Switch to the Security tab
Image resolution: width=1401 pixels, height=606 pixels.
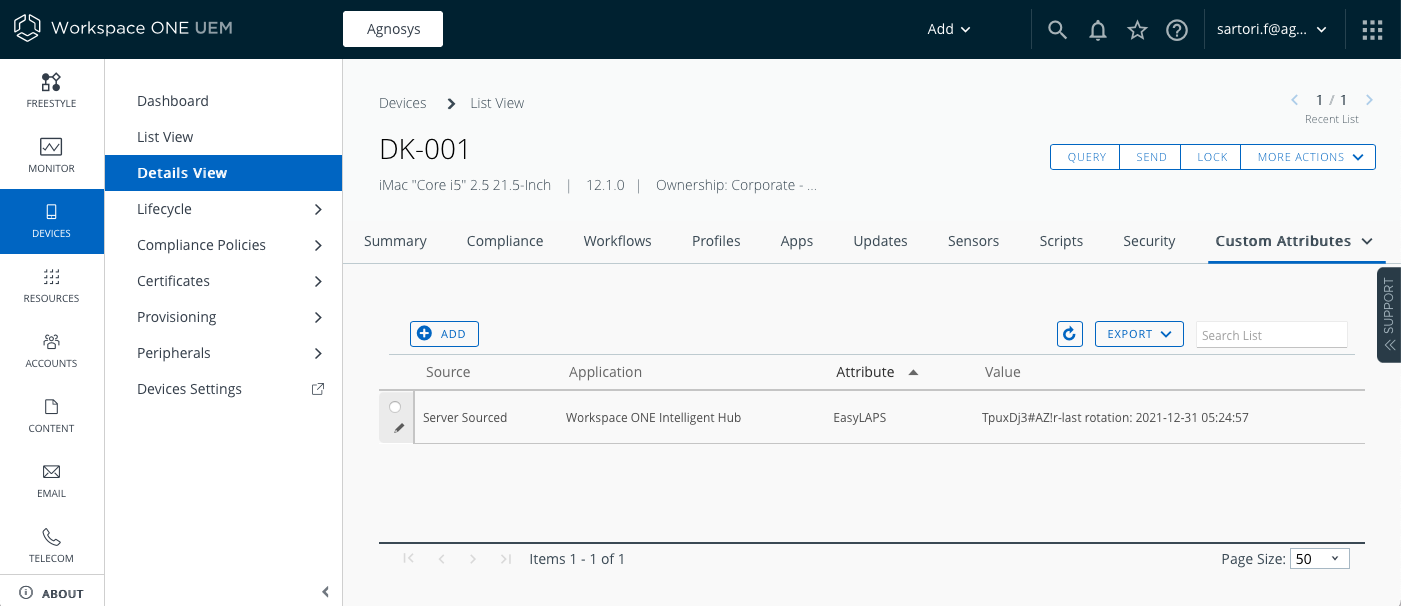[x=1149, y=241]
